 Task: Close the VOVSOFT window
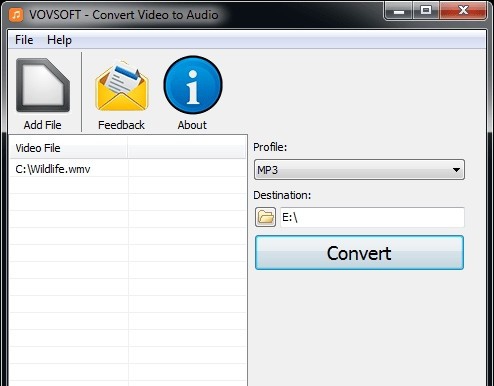463,11
